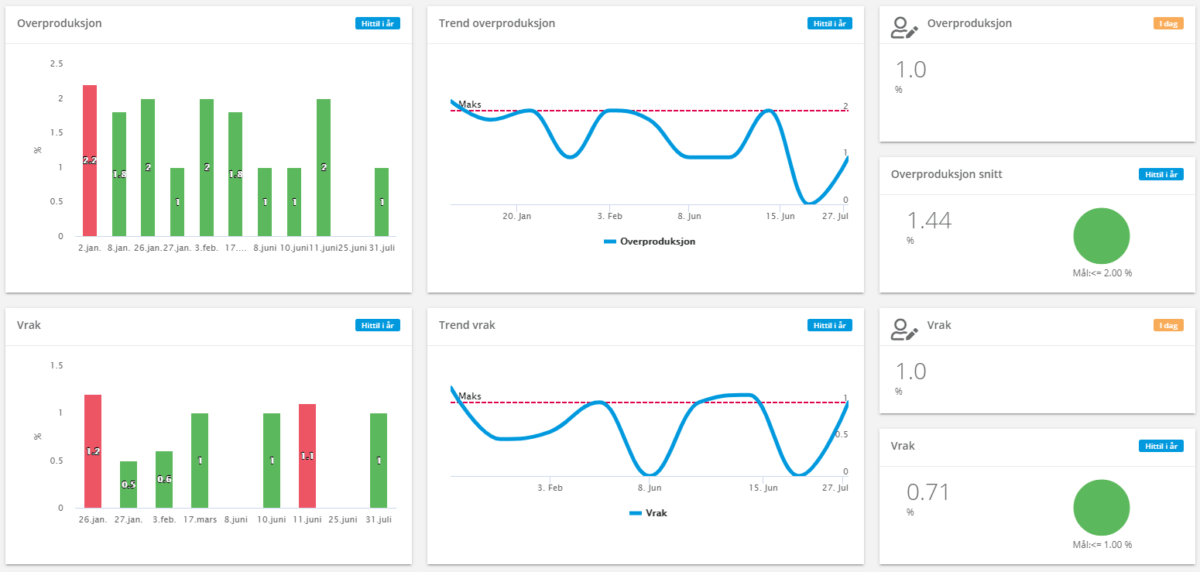Click 'Hittil i år' badge on Trend overproduksjon
This screenshot has width=1200, height=572.
pyautogui.click(x=830, y=23)
